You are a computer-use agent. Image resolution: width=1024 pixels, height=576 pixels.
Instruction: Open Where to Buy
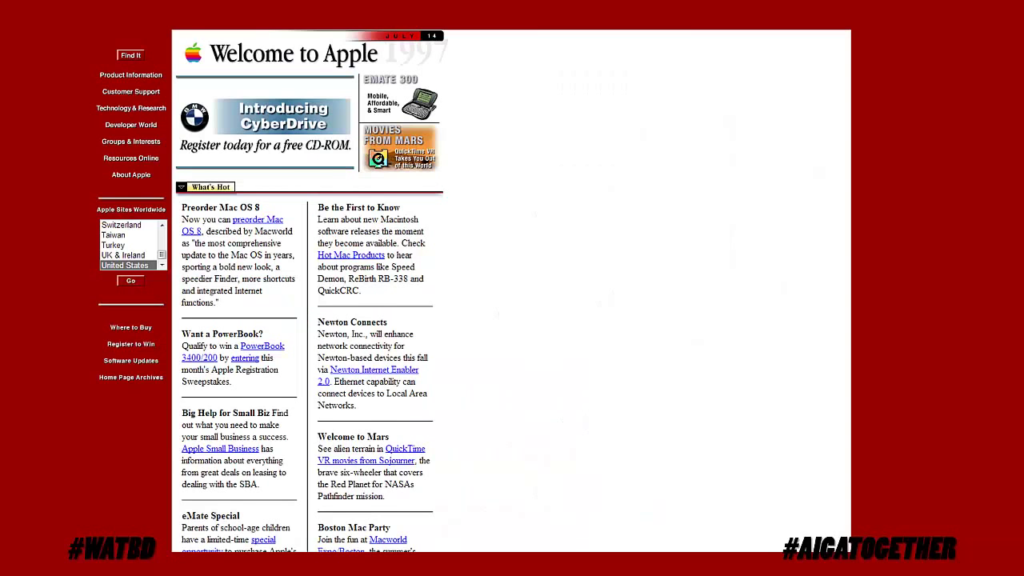click(x=131, y=328)
